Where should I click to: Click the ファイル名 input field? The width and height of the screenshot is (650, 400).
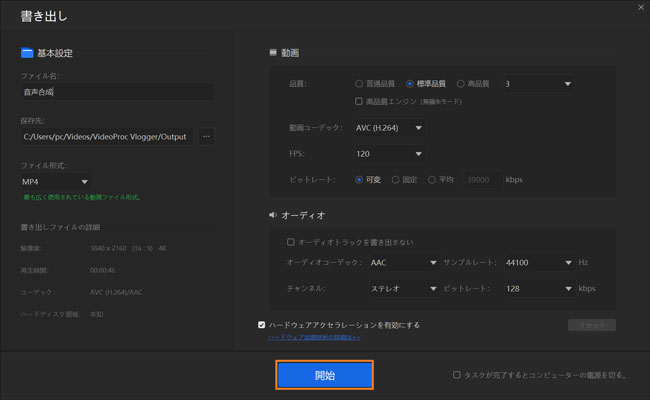pos(118,92)
